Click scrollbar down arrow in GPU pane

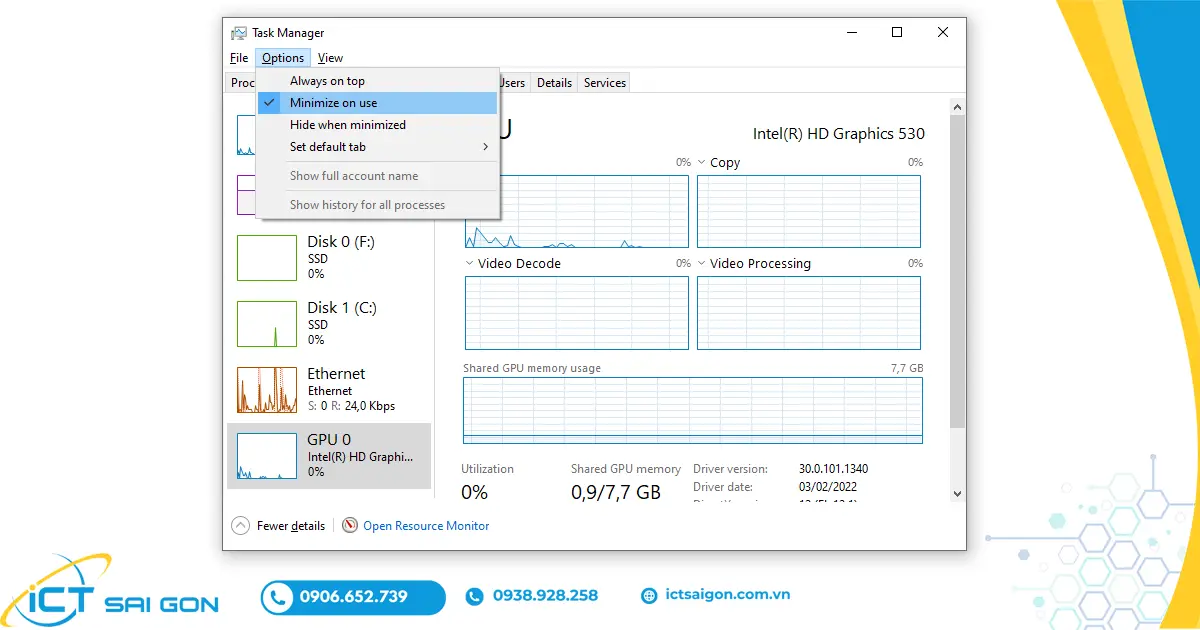click(x=957, y=493)
